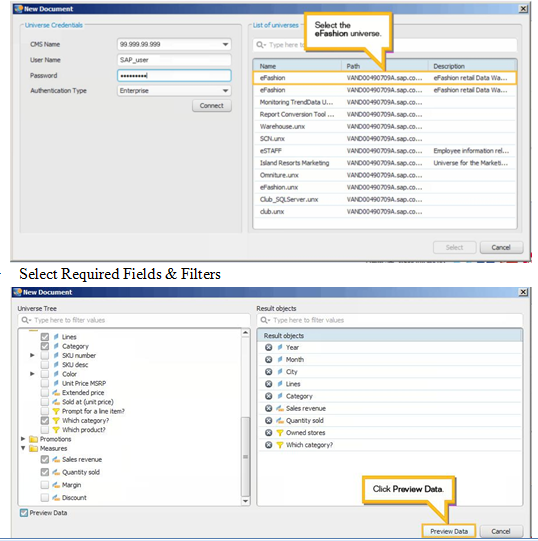
Task: Click the Unit Price MSRP dimension icon
Action: (x=56, y=383)
